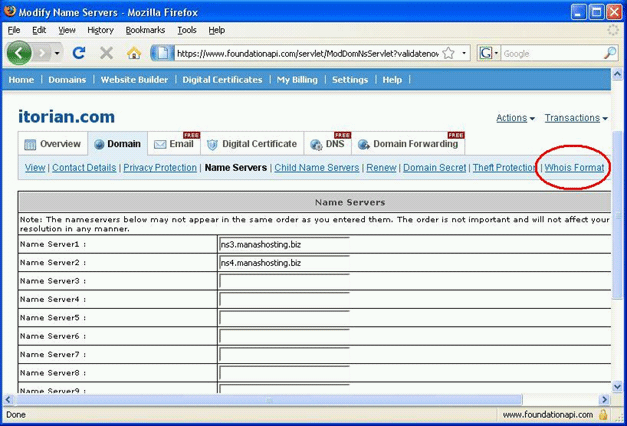
Task: Click the vertical scrollbar up arrow
Action: coord(617,74)
